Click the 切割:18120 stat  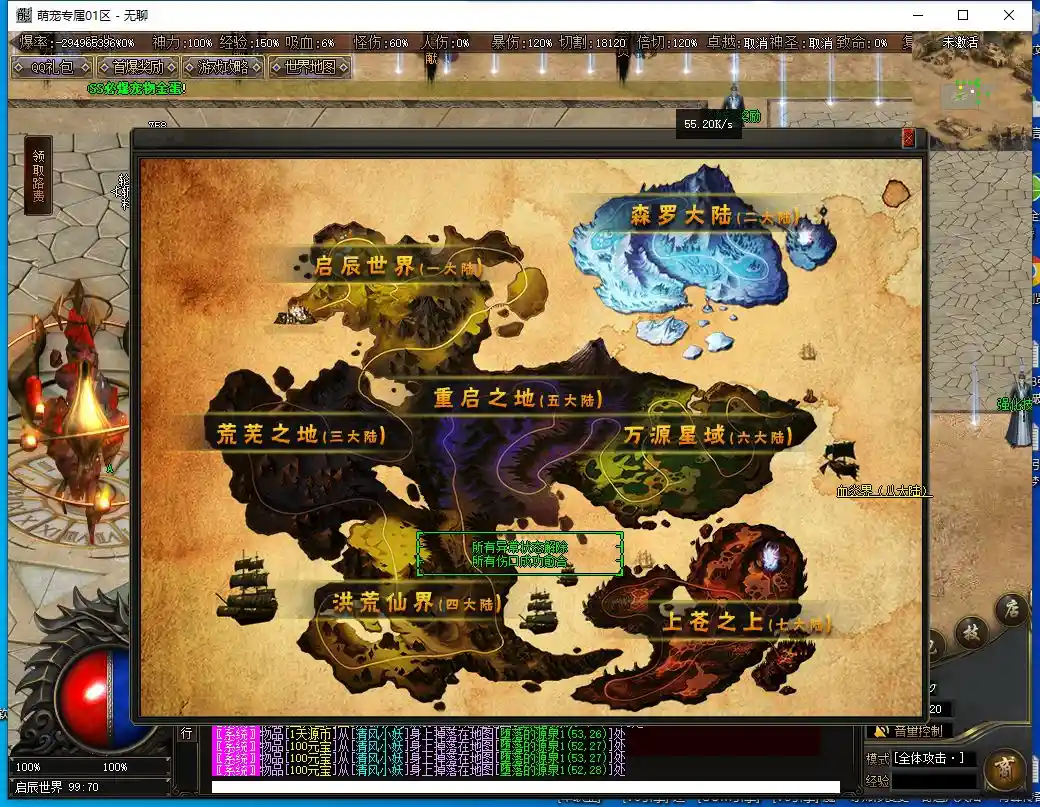coord(592,42)
